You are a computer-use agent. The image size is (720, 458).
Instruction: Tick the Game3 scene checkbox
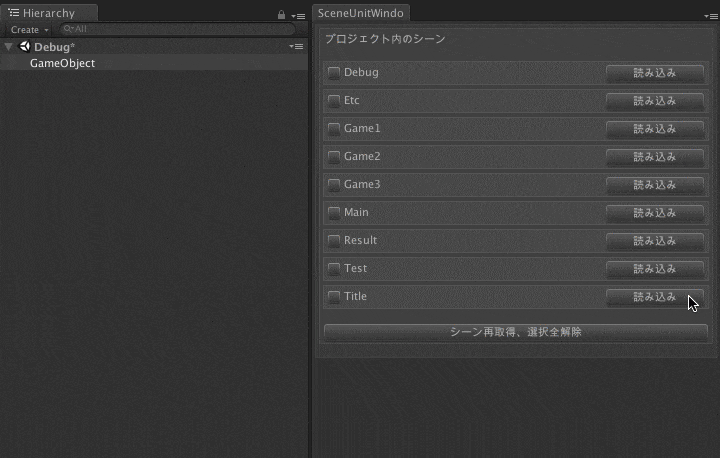coord(334,185)
